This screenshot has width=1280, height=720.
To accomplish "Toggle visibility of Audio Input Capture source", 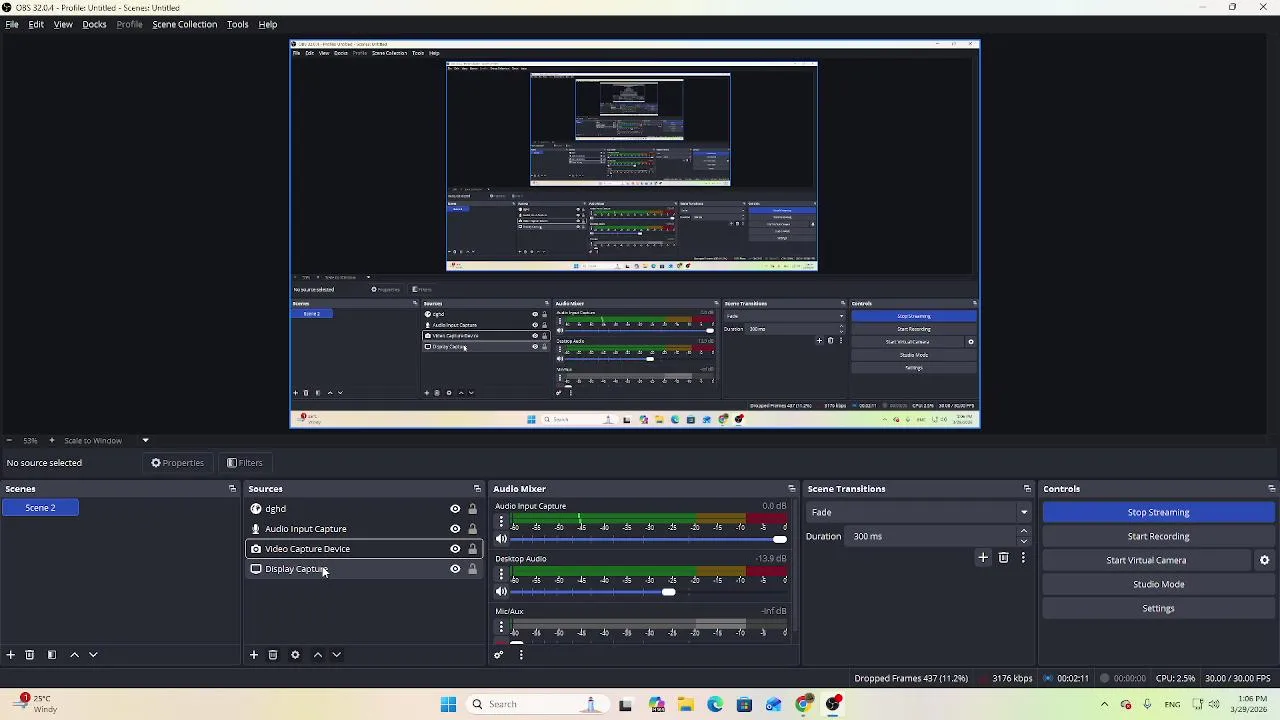I will pos(455,529).
